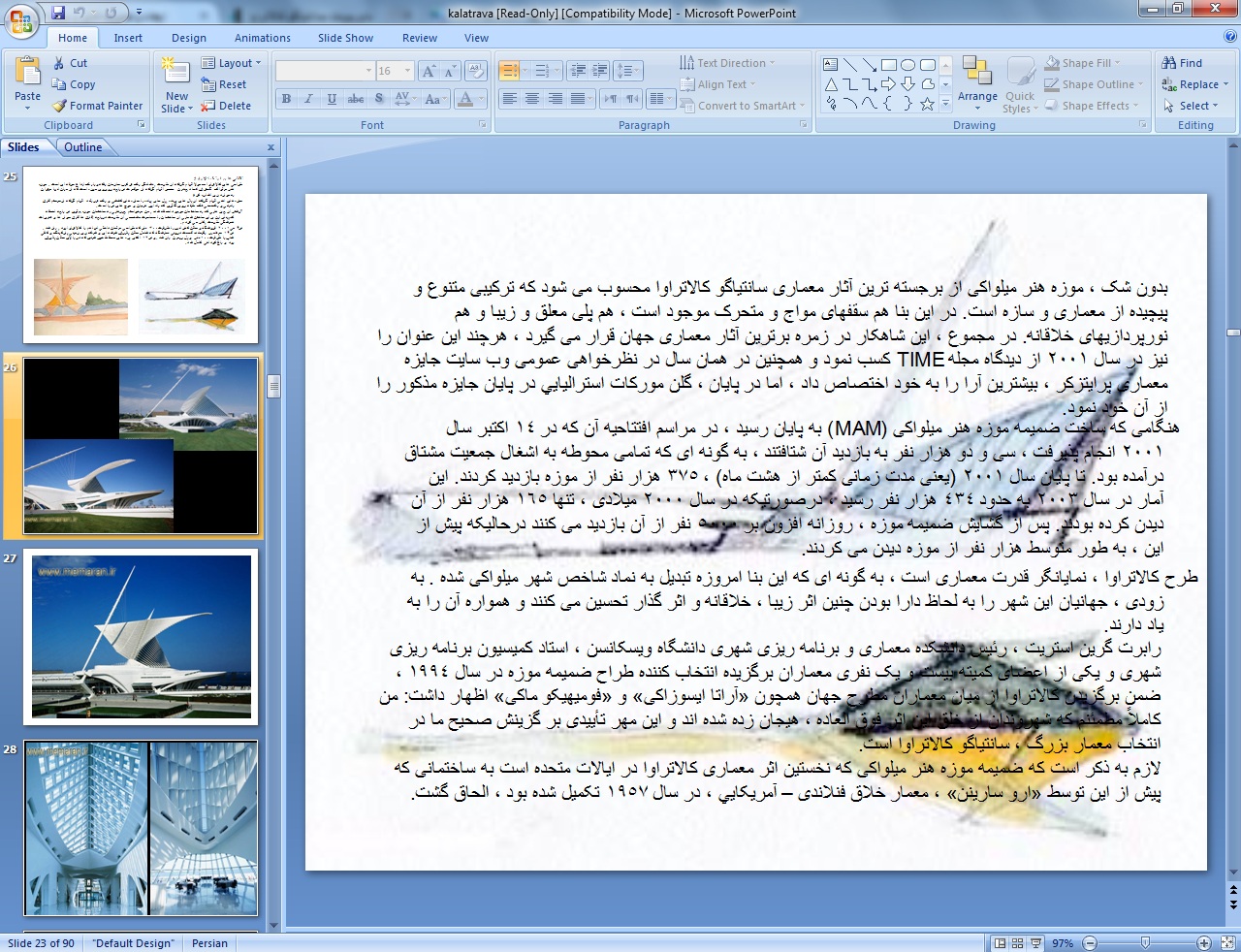The height and width of the screenshot is (952, 1241).
Task: Click the Find binoculars icon
Action: 1169,63
